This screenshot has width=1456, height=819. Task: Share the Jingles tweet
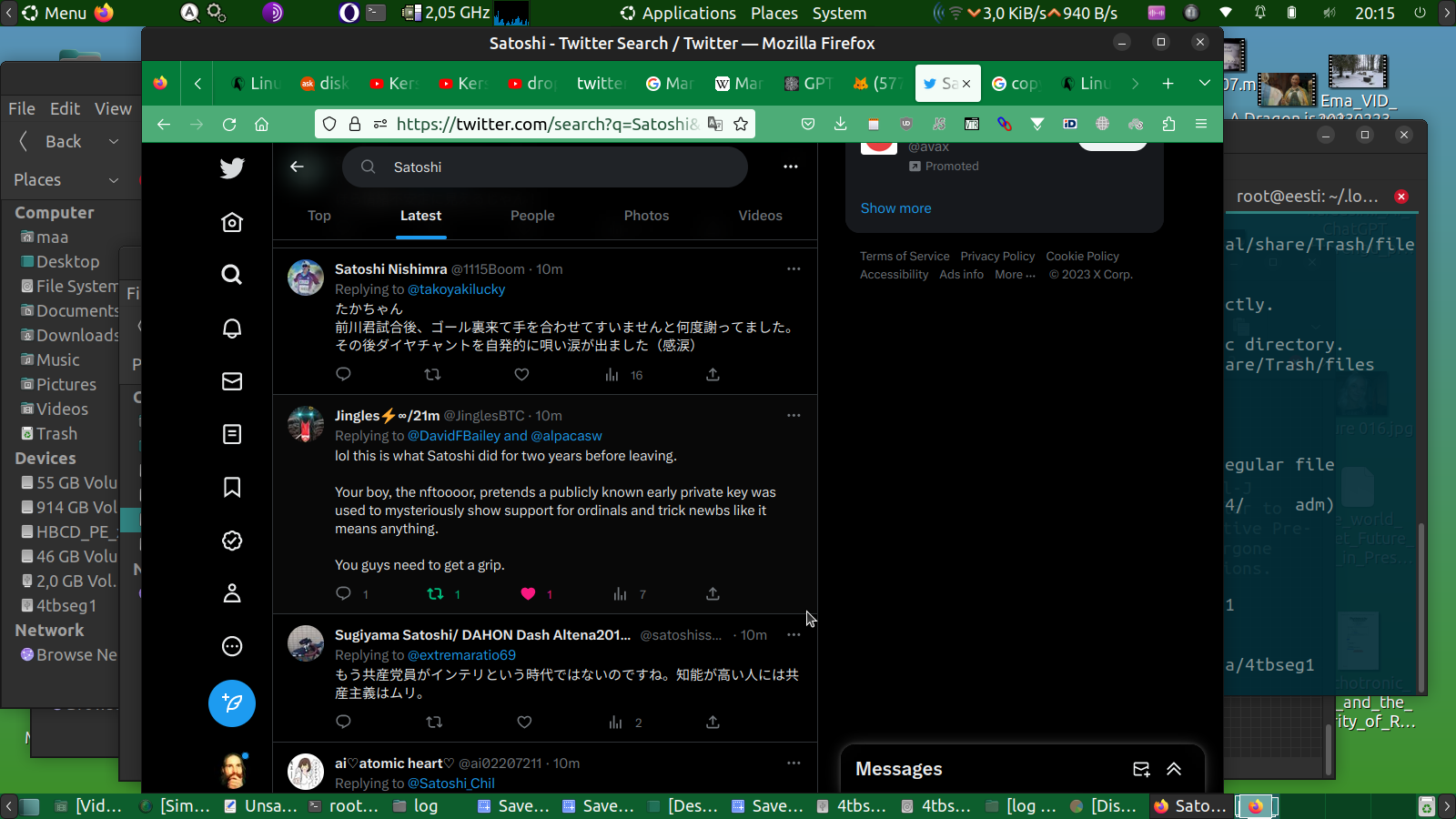click(713, 593)
